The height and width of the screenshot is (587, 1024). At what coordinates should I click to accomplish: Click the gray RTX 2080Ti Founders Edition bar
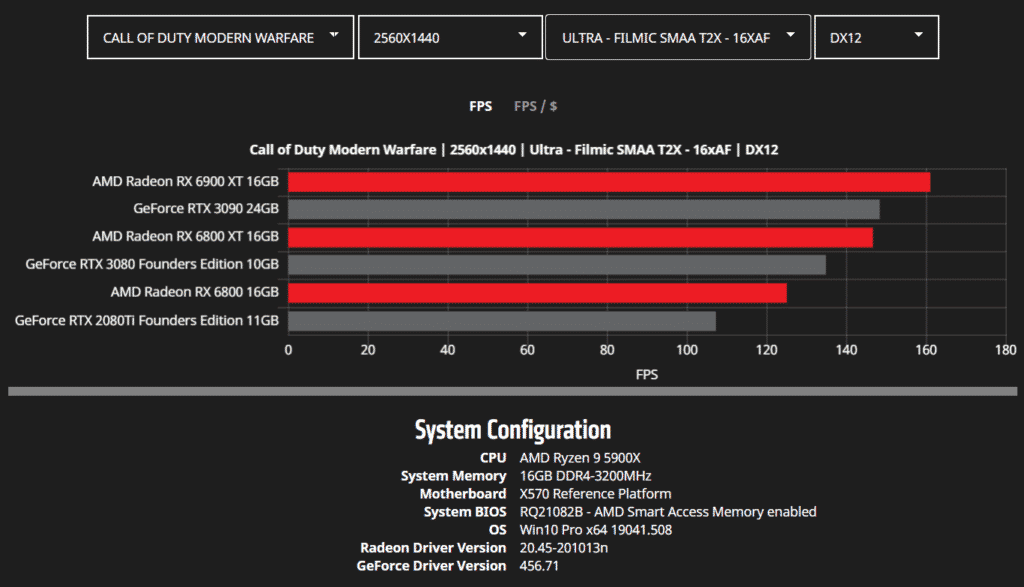(501, 321)
